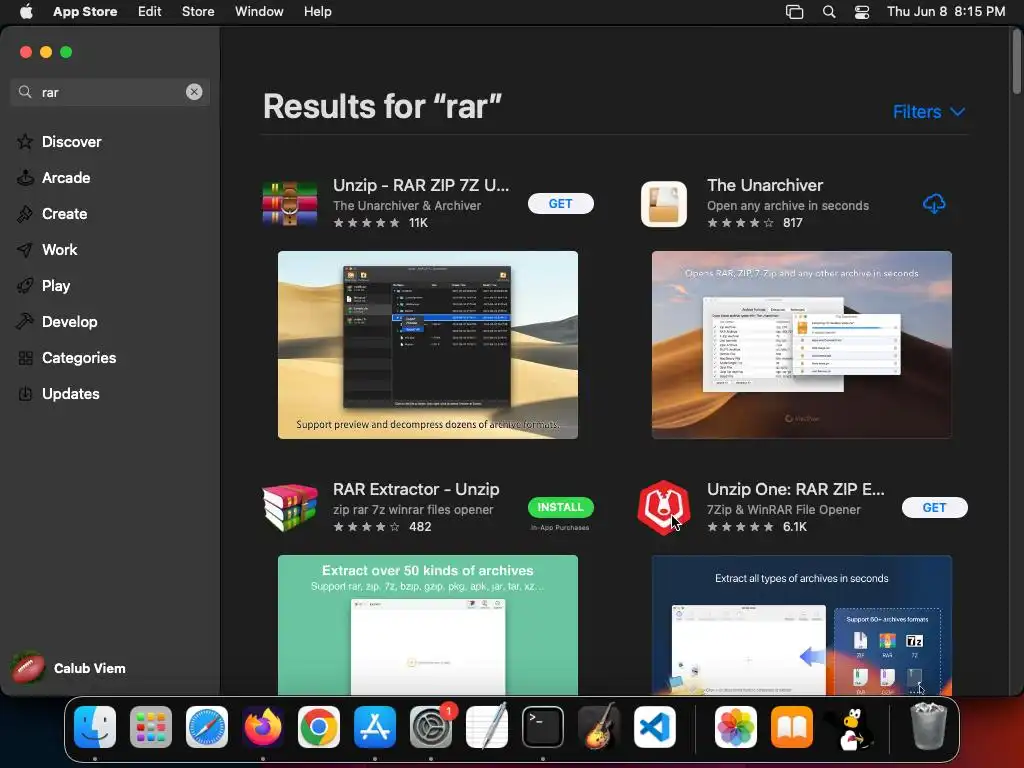Open Launchpad from the Dock

151,727
